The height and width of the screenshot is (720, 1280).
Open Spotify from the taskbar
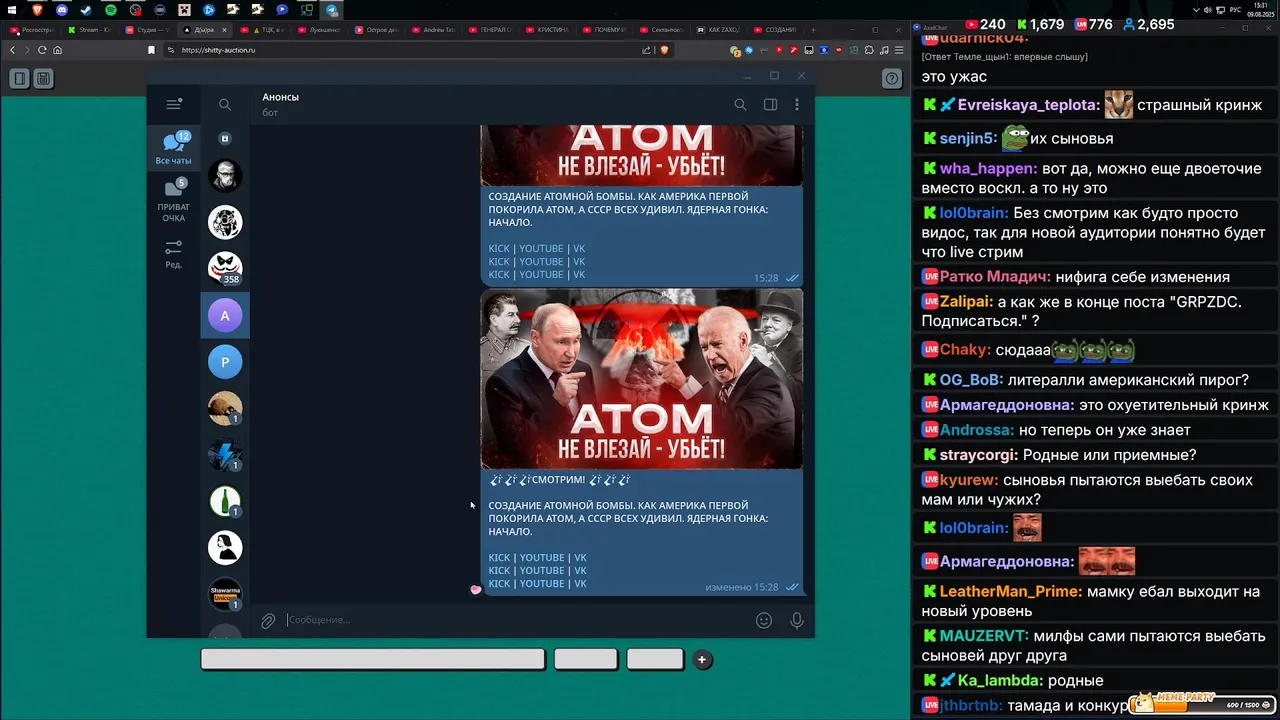coord(111,10)
